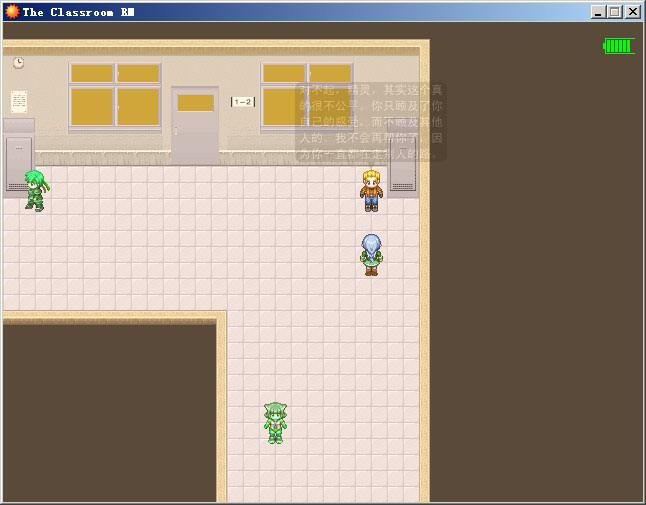646x505 pixels.
Task: Click the faded Chinese dialogue text box
Action: tap(371, 122)
